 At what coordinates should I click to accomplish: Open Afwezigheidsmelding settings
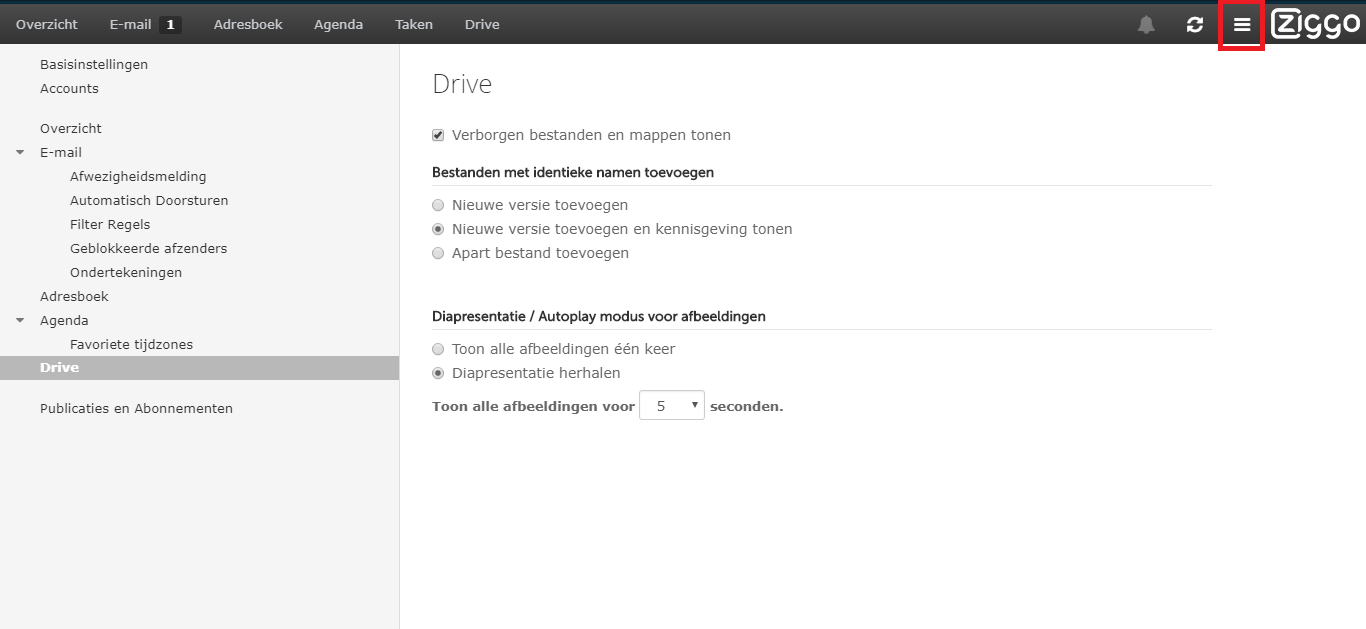point(138,177)
